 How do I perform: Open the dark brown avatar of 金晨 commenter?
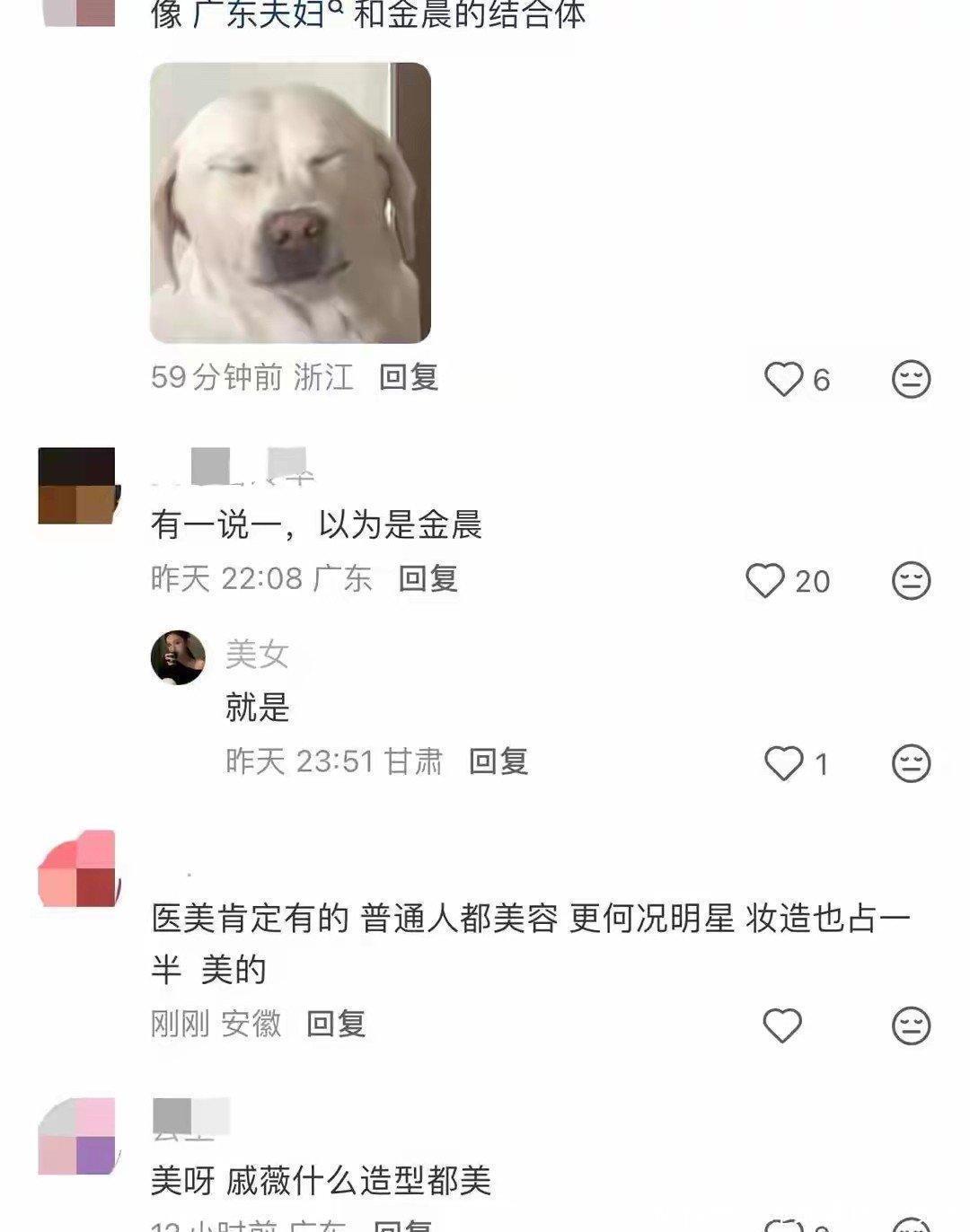(x=76, y=486)
